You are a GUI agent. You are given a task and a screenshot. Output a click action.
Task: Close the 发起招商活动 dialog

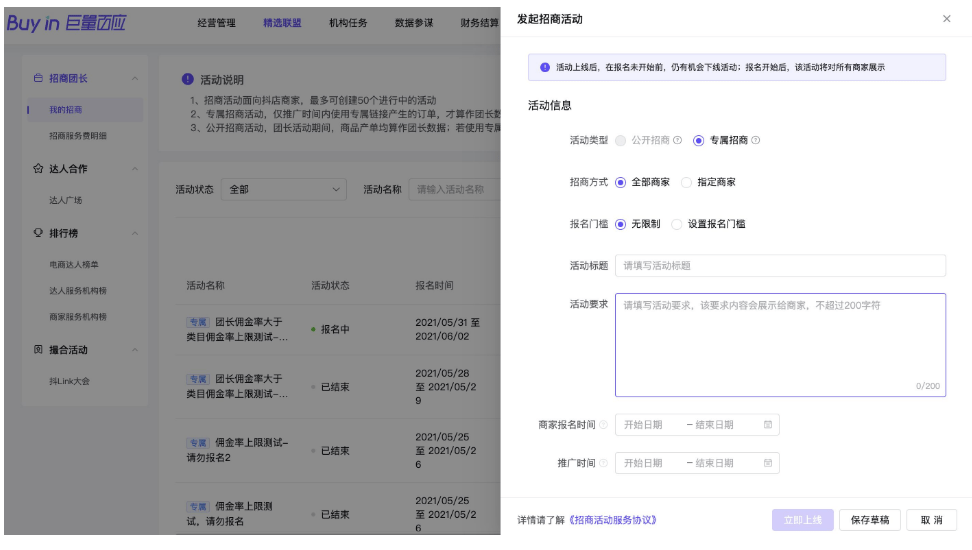click(x=947, y=19)
